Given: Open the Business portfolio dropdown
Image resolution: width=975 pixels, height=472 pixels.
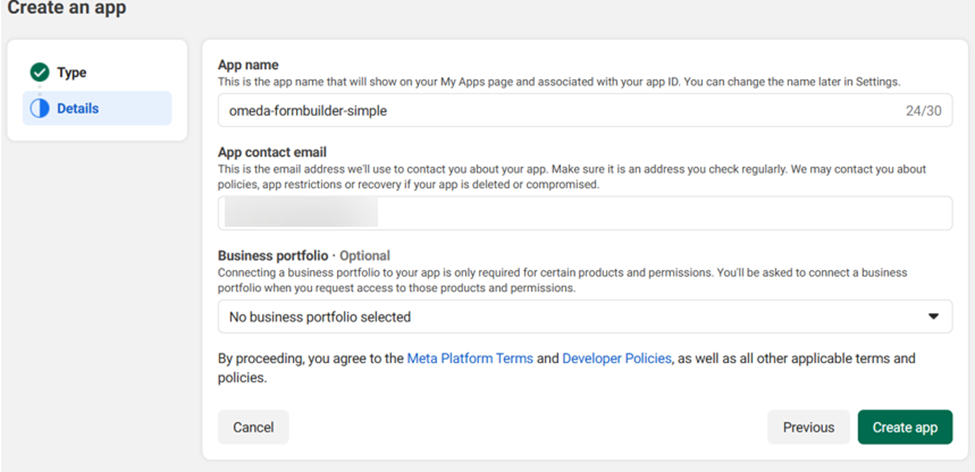Looking at the screenshot, I should [584, 317].
